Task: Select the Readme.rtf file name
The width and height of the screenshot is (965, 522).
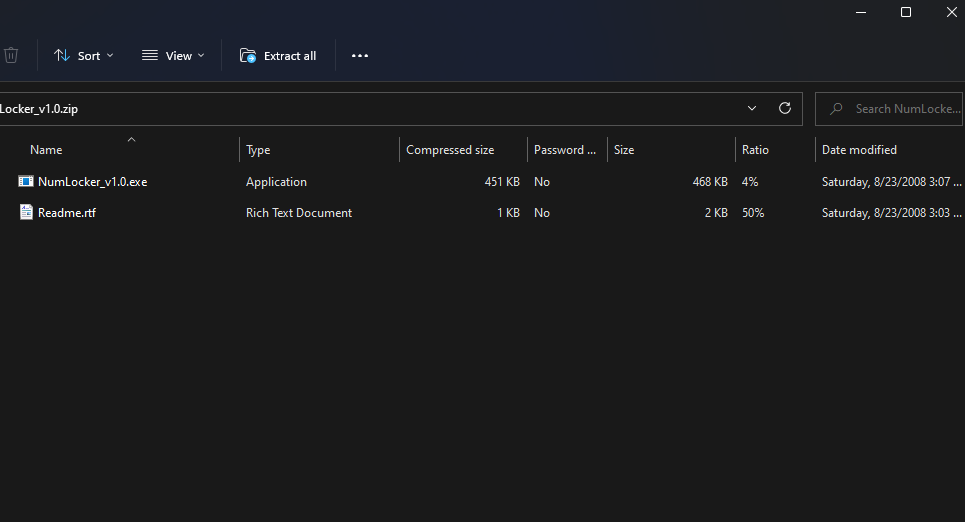Action: [67, 213]
